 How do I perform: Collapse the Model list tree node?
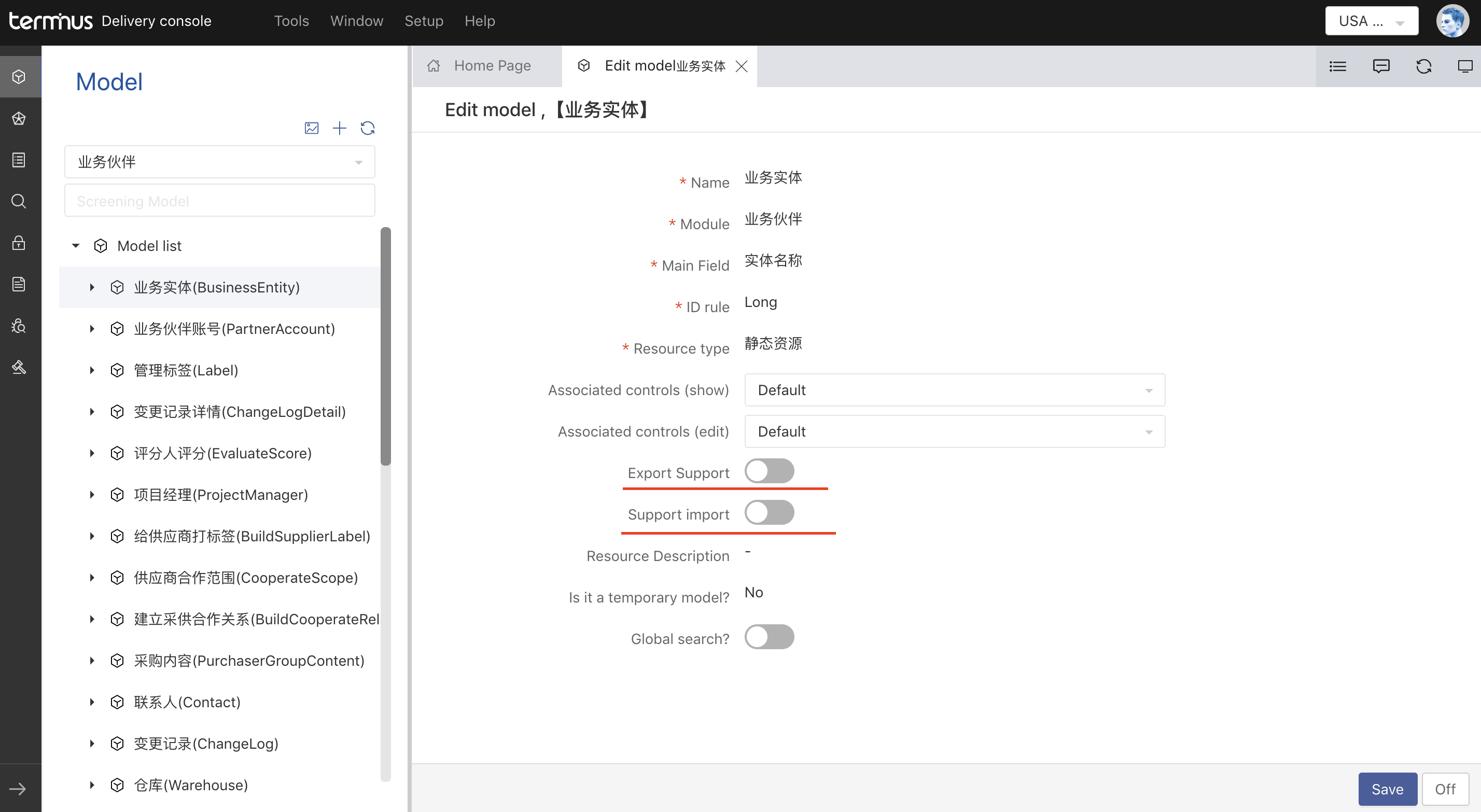pyautogui.click(x=75, y=246)
